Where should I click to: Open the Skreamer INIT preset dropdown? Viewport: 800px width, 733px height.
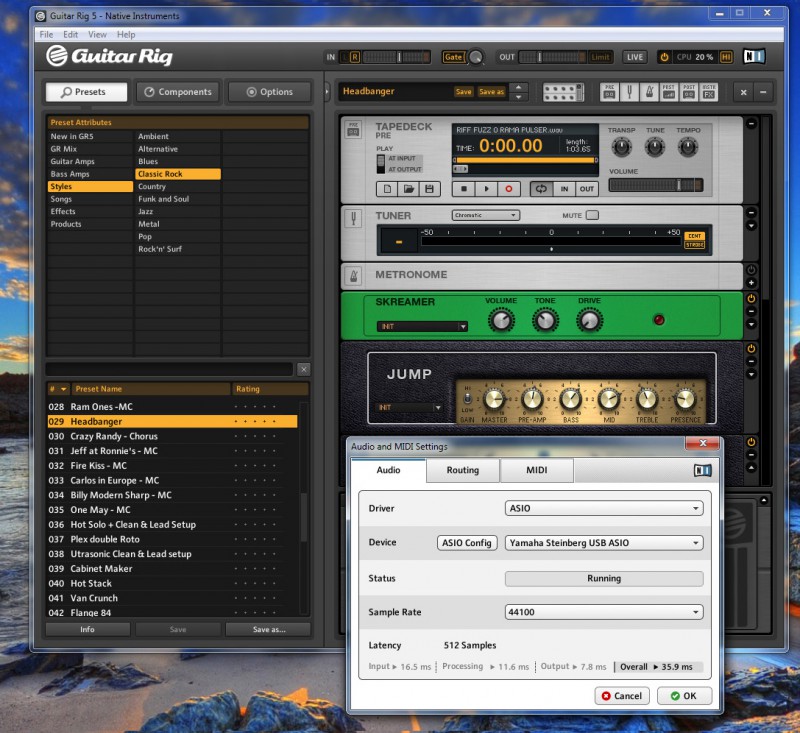(x=422, y=326)
